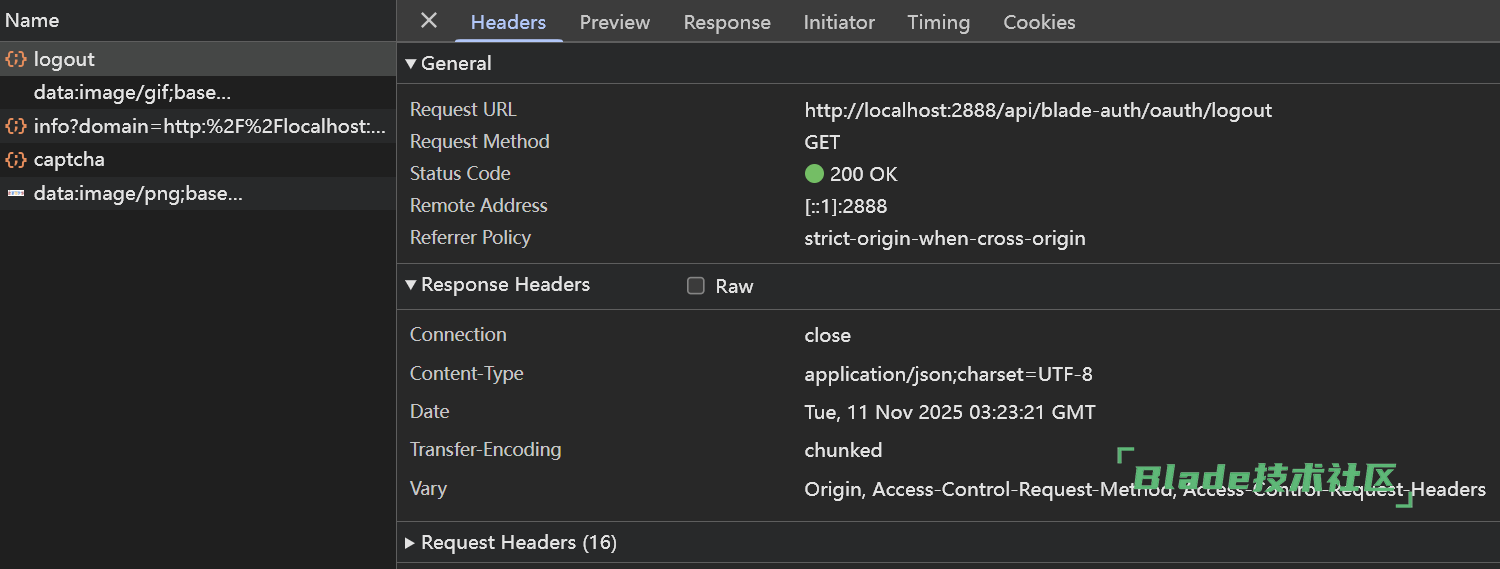Open the Response tab
The image size is (1500, 569).
pos(727,22)
